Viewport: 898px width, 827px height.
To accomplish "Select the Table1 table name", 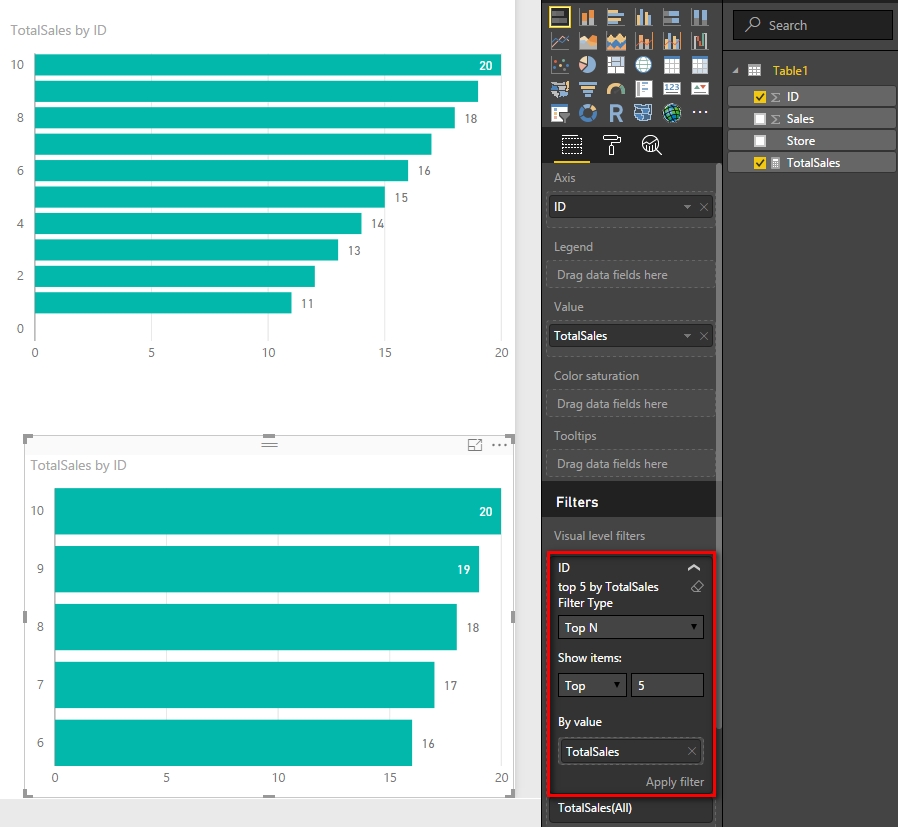I will click(x=790, y=70).
